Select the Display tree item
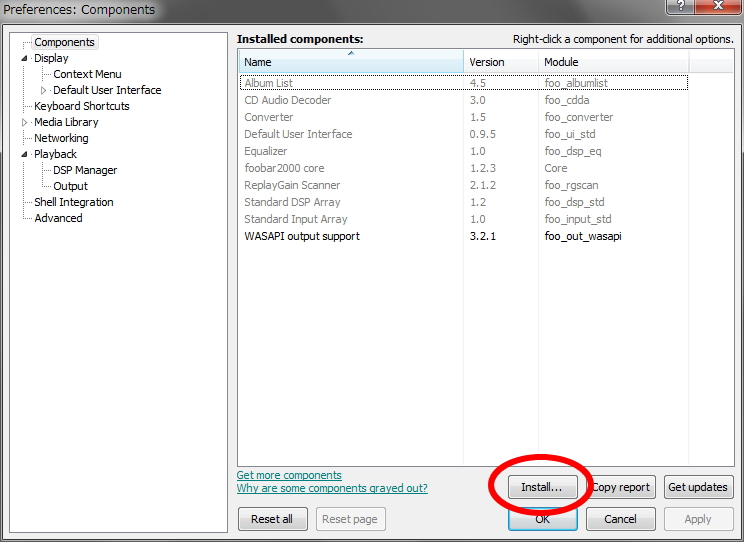Image resolution: width=744 pixels, height=542 pixels. (x=51, y=58)
